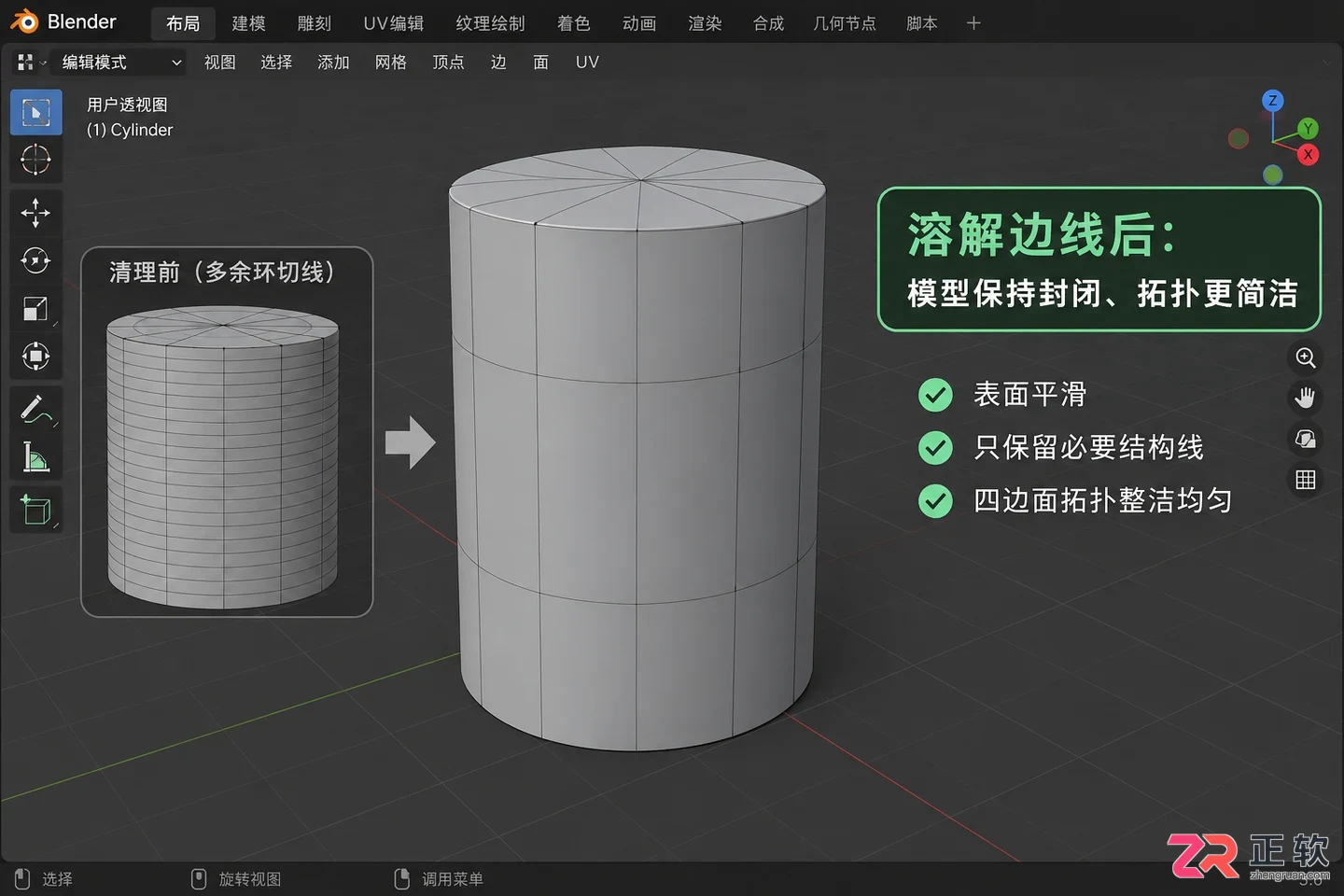The width and height of the screenshot is (1344, 896).
Task: Select the Add Cube tool
Action: [35, 510]
